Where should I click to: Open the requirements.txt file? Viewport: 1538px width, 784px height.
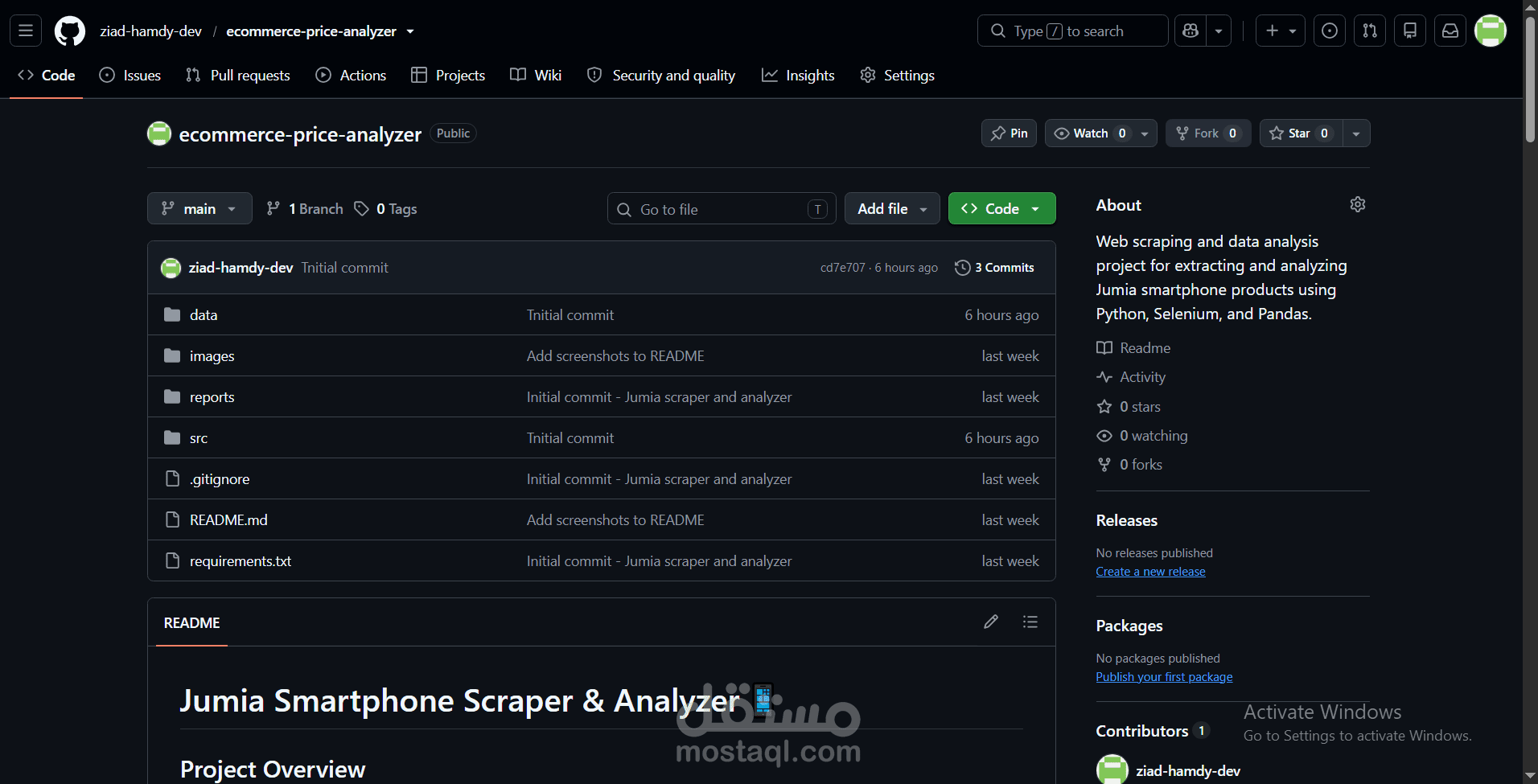pos(241,561)
